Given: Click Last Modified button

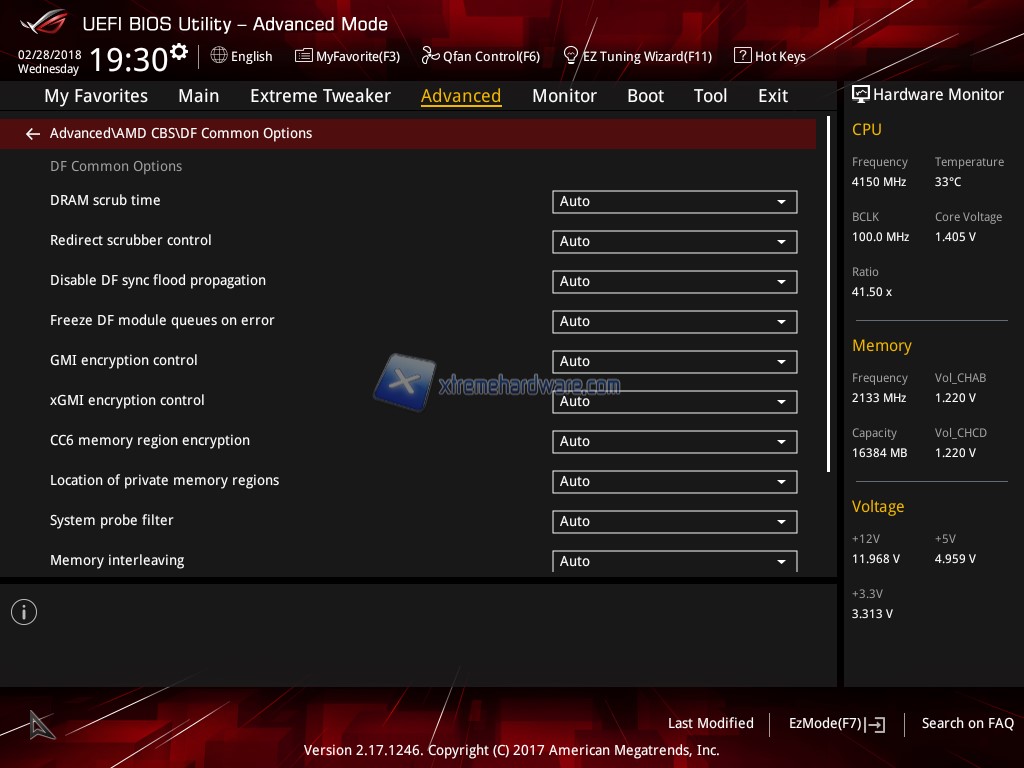Looking at the screenshot, I should click(x=710, y=723).
